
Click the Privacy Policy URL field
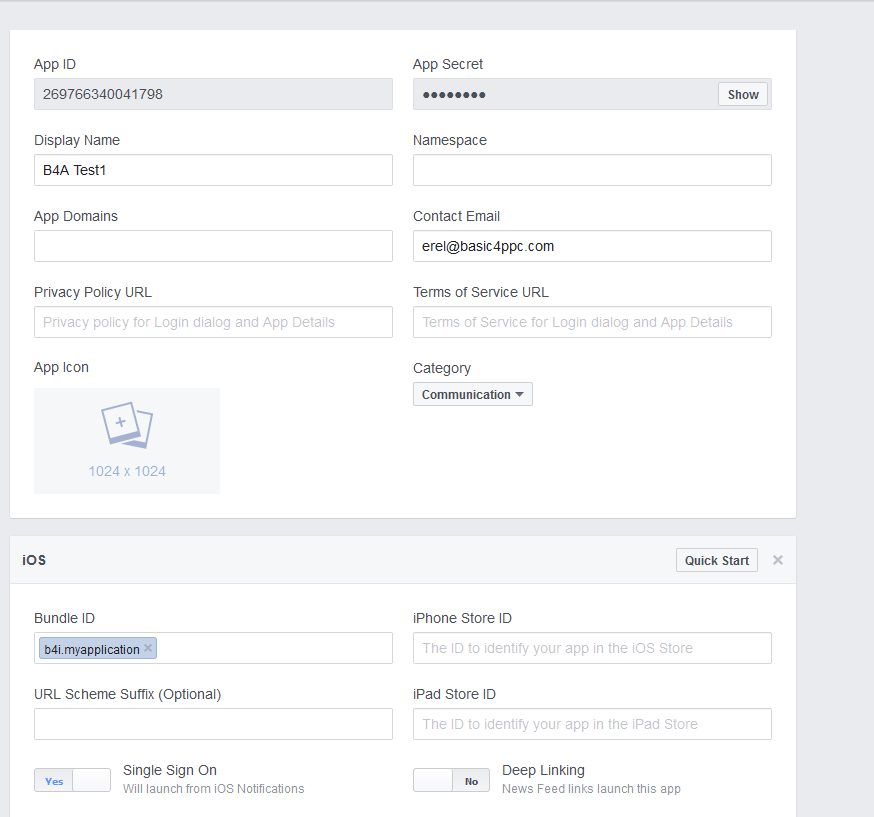click(x=213, y=322)
